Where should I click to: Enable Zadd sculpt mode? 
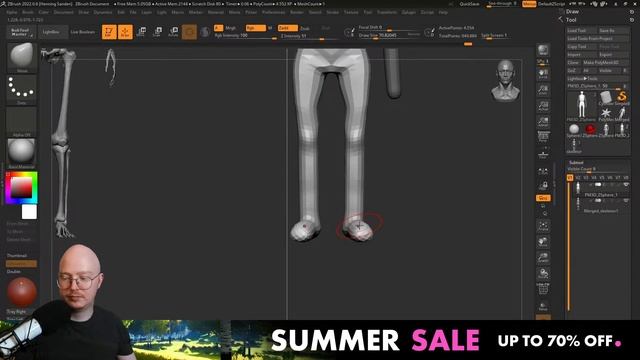tap(287, 28)
